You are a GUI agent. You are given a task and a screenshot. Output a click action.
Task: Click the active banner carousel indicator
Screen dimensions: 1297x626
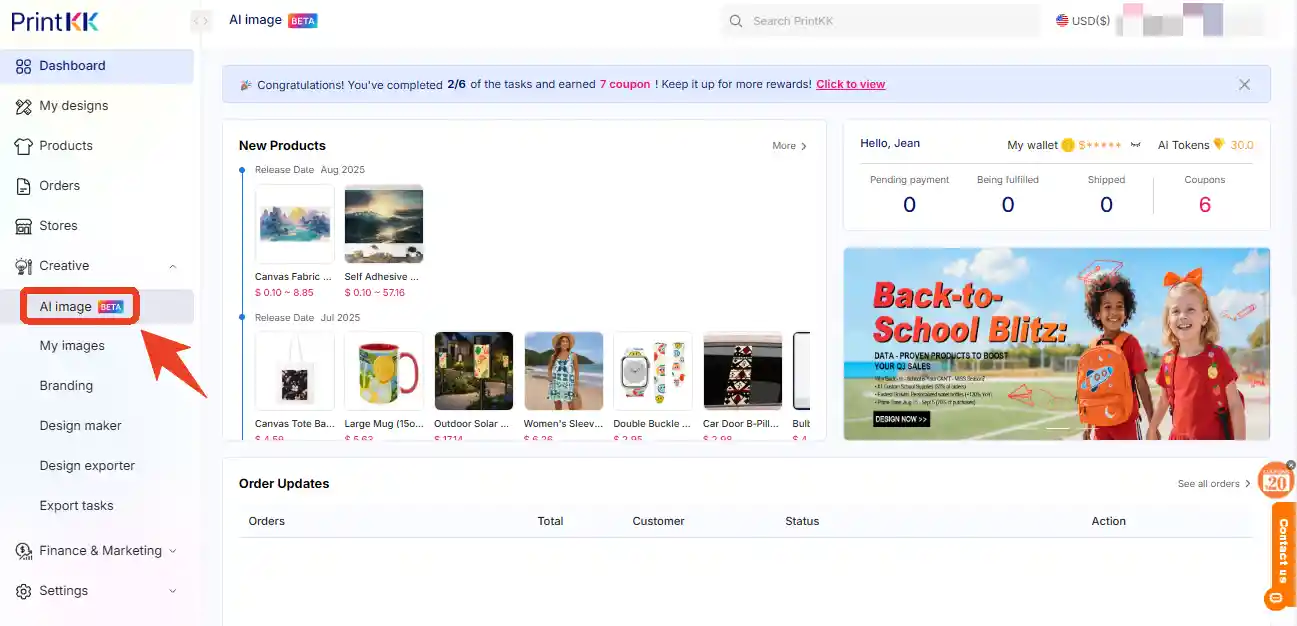[1057, 429]
